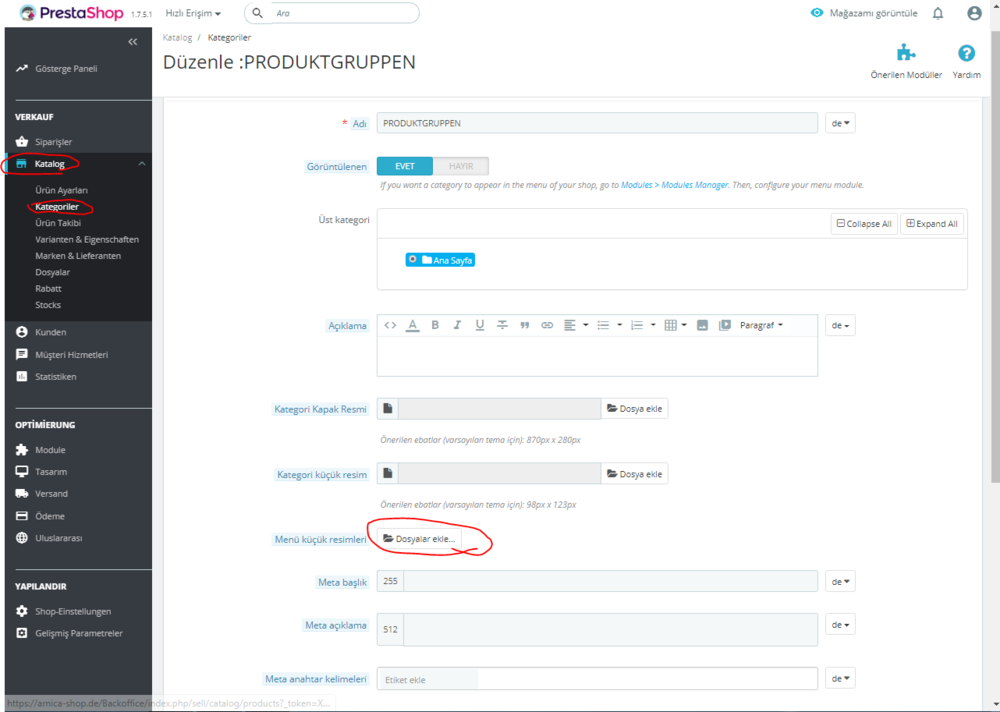
Task: Open Kategoriler submenu item
Action: click(x=57, y=207)
